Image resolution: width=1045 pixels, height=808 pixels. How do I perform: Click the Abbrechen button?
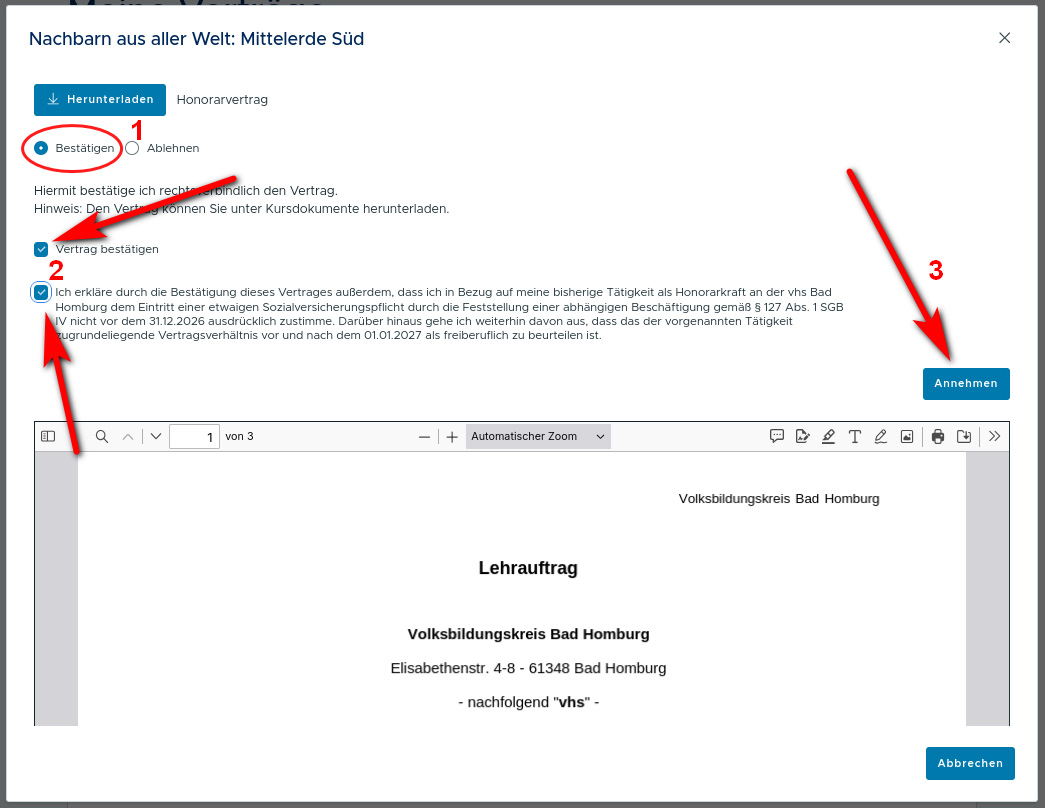click(969, 763)
